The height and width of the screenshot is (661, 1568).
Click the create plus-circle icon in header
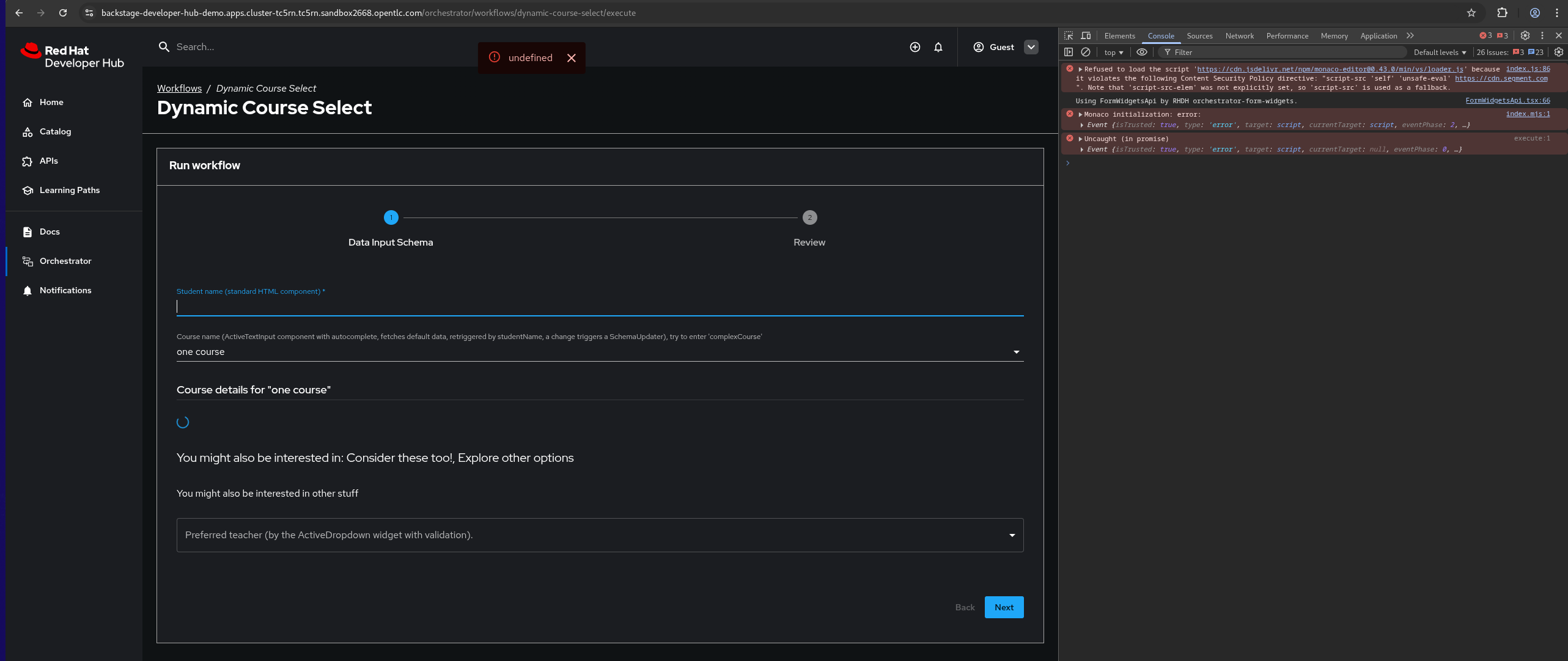pyautogui.click(x=915, y=47)
